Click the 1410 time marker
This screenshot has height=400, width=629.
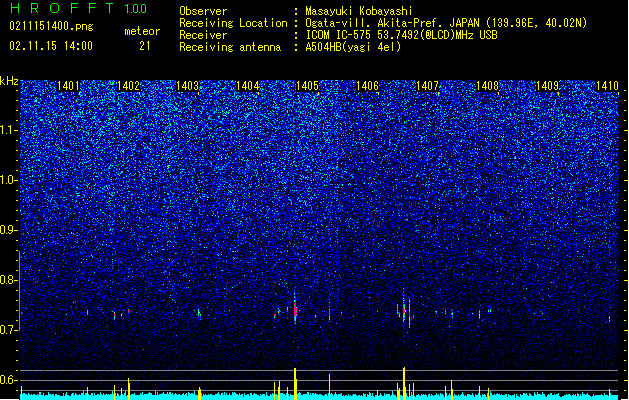tap(607, 86)
